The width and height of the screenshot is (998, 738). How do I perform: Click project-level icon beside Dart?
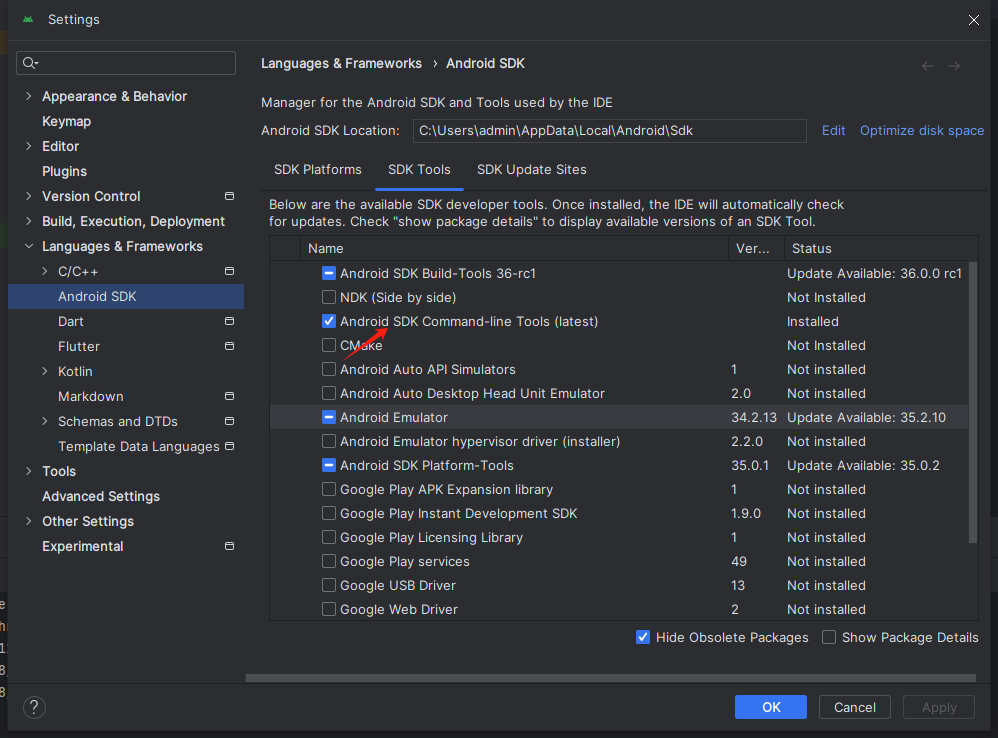point(230,321)
